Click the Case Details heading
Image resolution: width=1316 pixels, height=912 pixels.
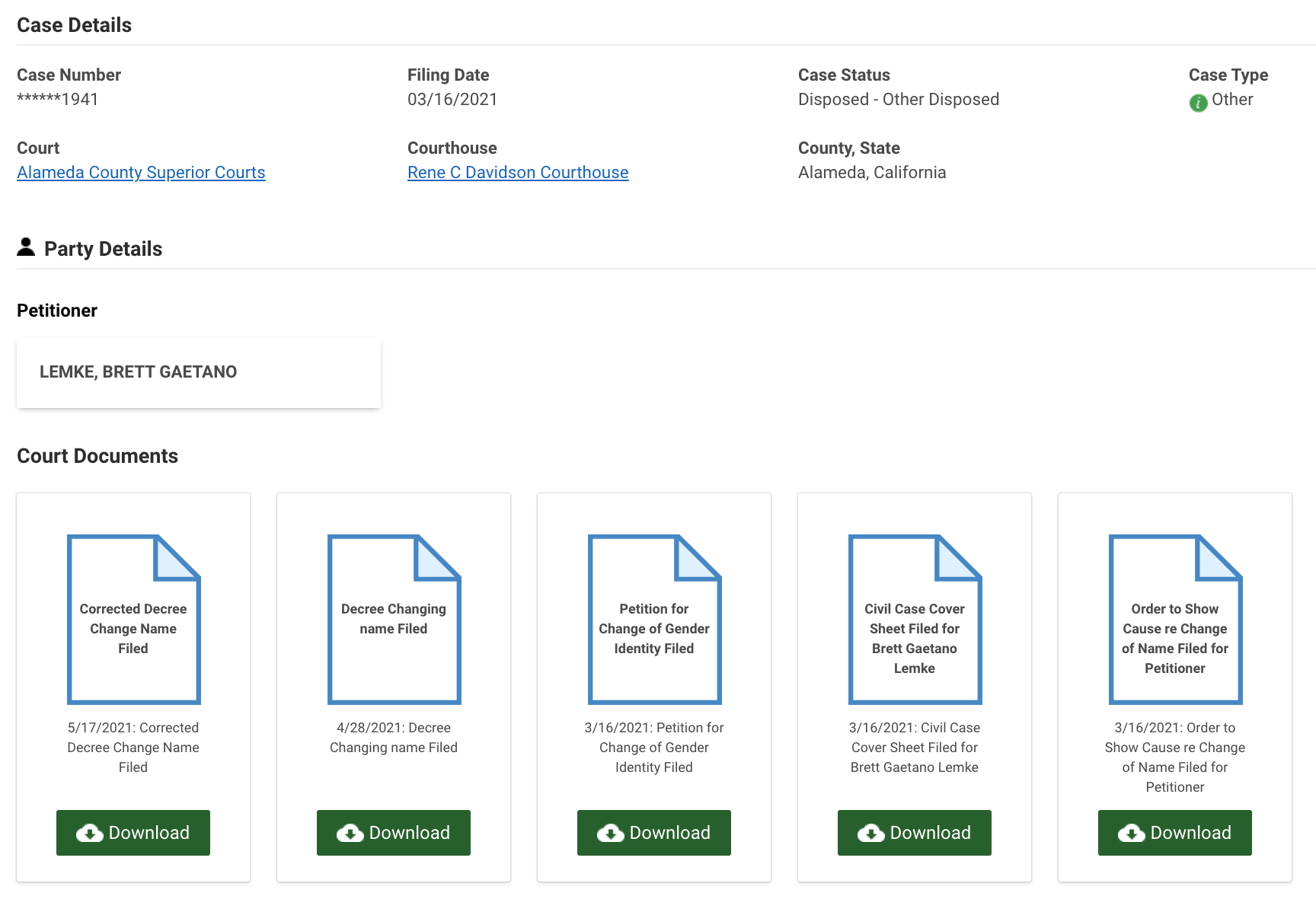click(x=74, y=25)
